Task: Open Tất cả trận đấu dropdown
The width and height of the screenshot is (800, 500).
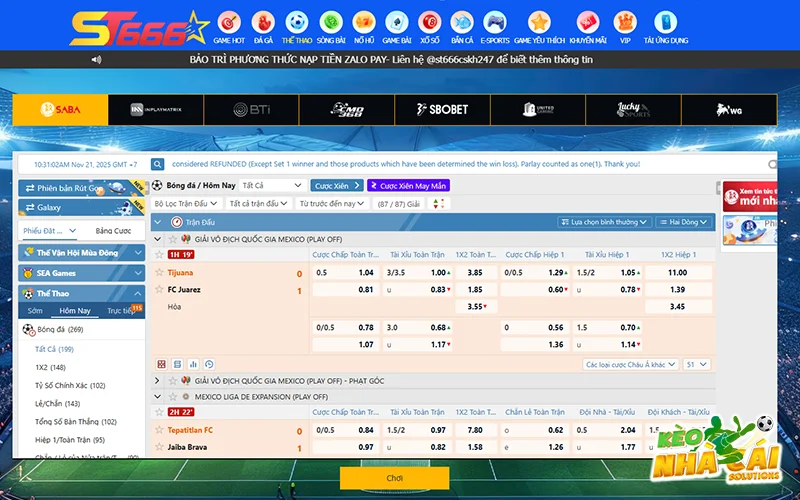Action: coord(259,204)
